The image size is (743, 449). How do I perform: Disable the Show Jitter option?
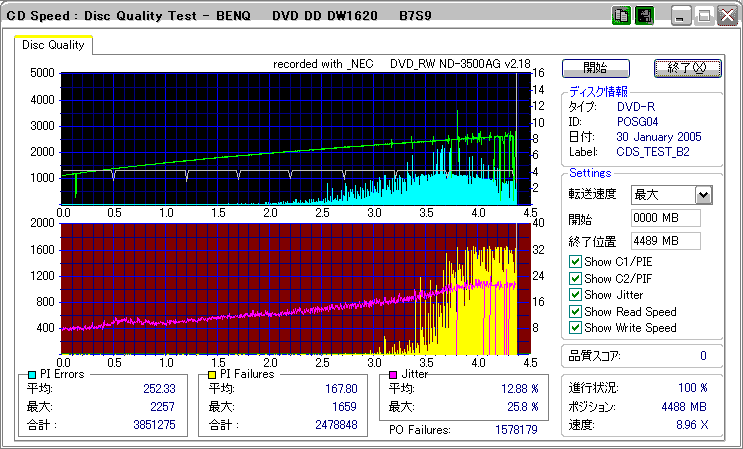pyautogui.click(x=574, y=295)
